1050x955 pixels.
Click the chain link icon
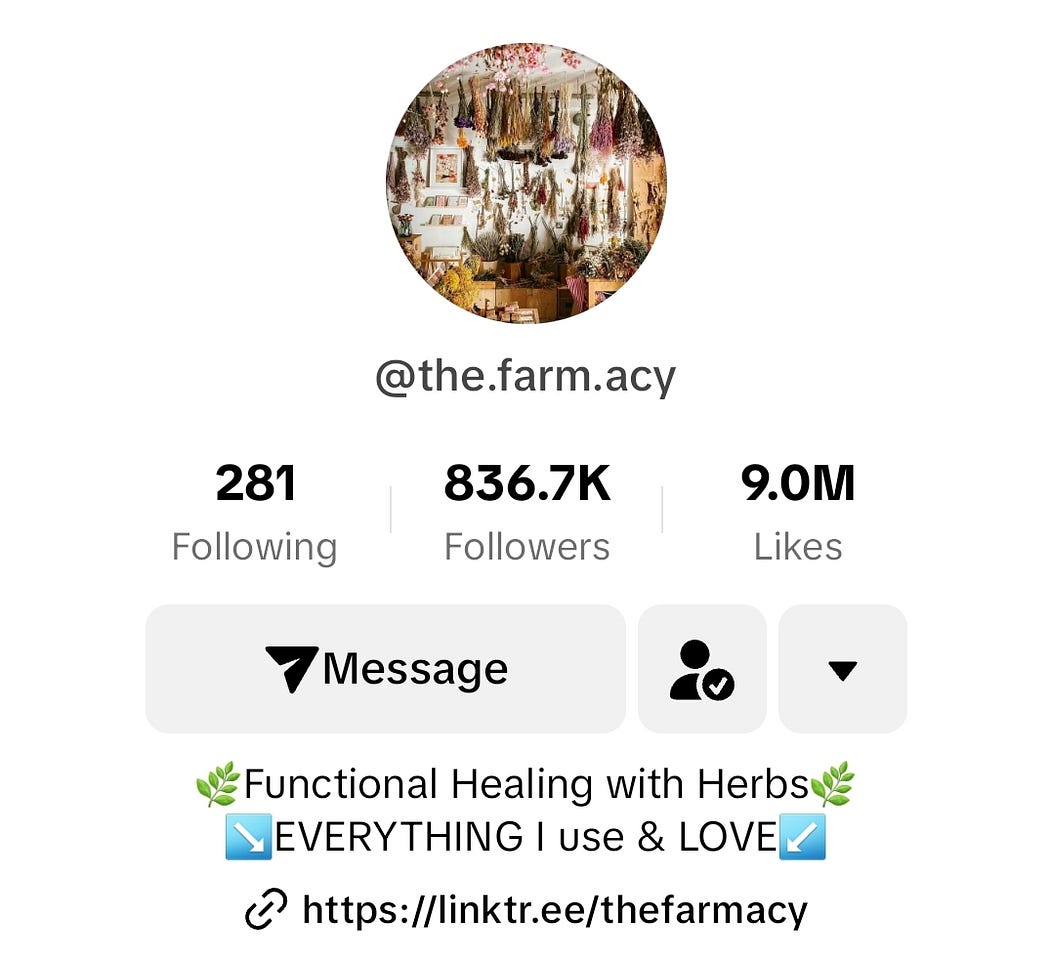click(x=266, y=909)
